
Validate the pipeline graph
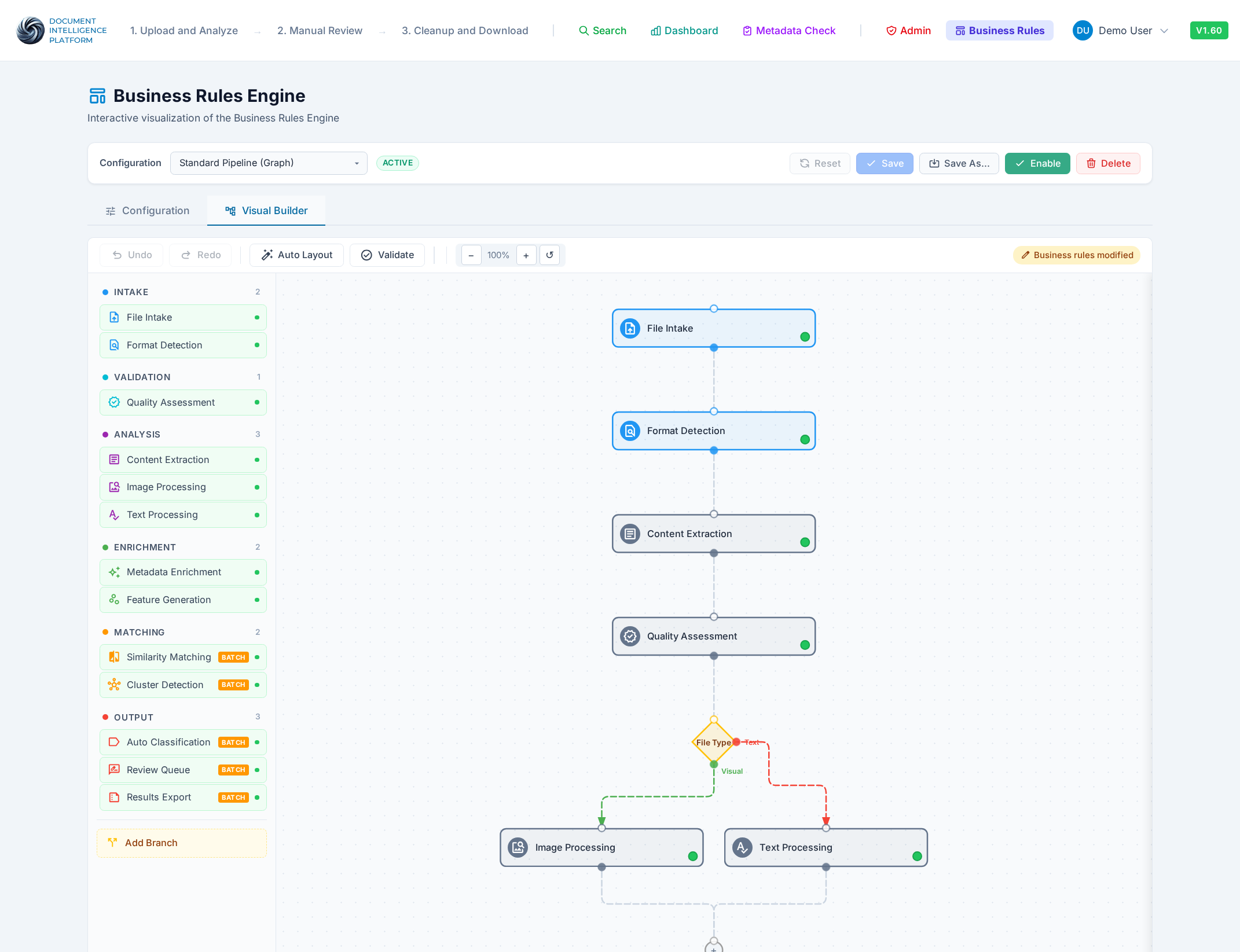(387, 255)
